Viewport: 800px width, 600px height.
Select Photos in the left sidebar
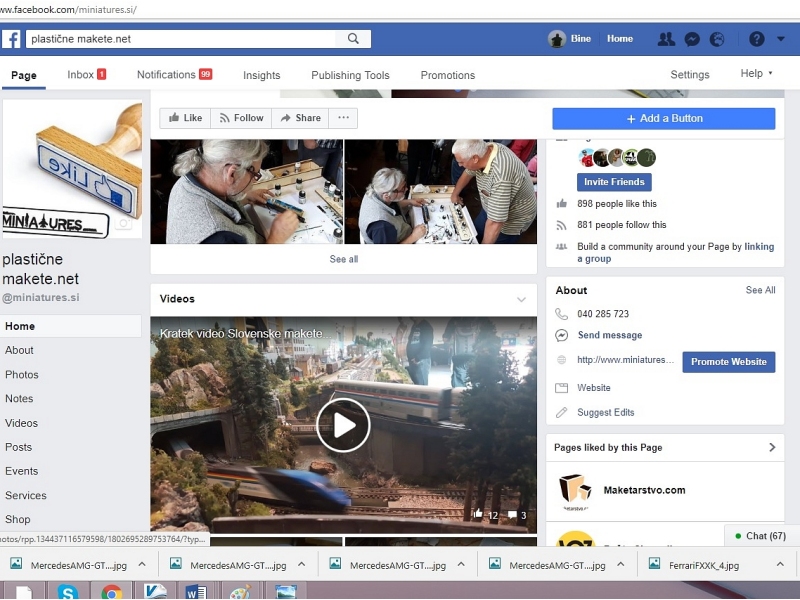(x=22, y=375)
